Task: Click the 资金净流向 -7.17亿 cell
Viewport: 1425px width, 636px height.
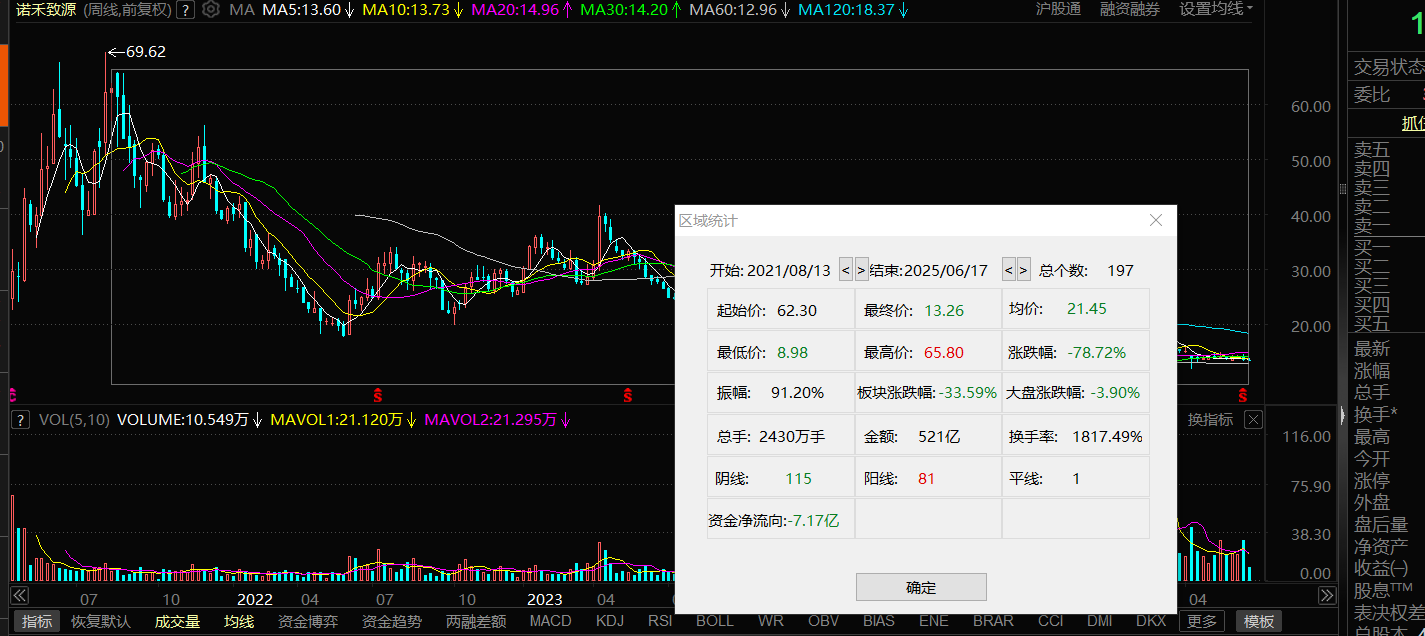Action: tap(780, 520)
